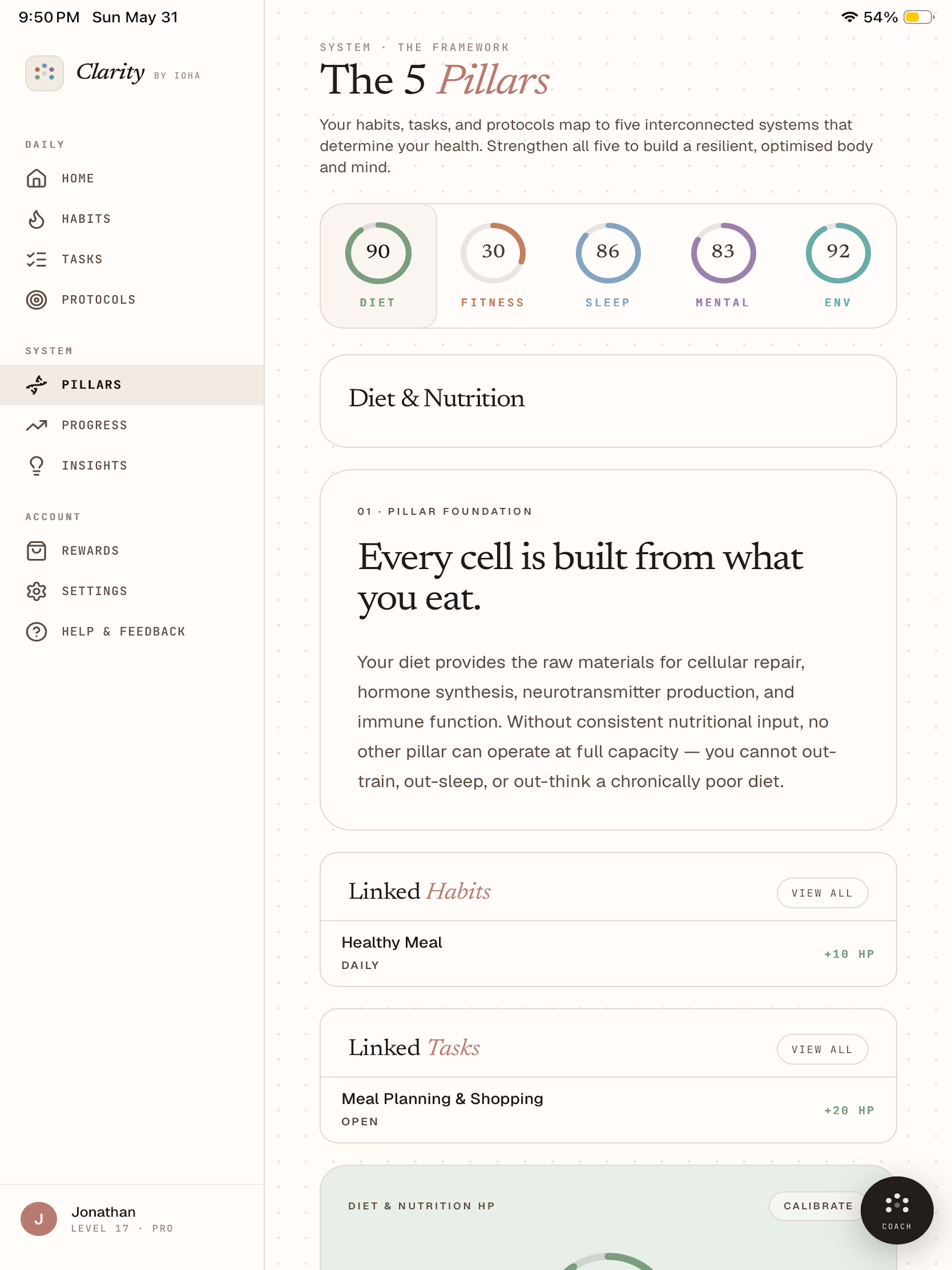Go to HABITS menu label
This screenshot has height=1270, width=952.
pos(86,219)
